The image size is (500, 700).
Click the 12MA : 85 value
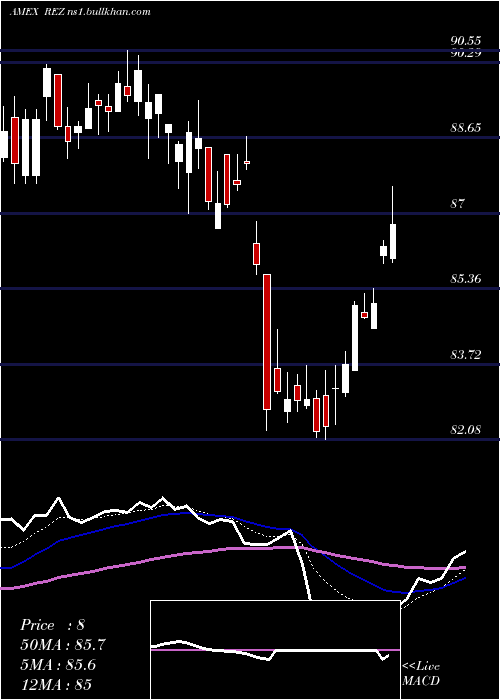[x=56, y=684]
